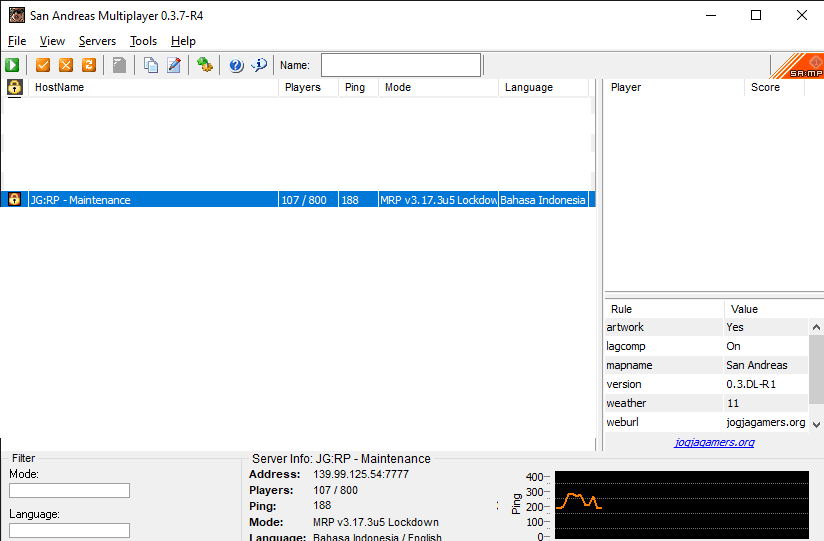Click the SA:MP logo in the toolbar corner
This screenshot has width=824, height=541.
pos(797,66)
